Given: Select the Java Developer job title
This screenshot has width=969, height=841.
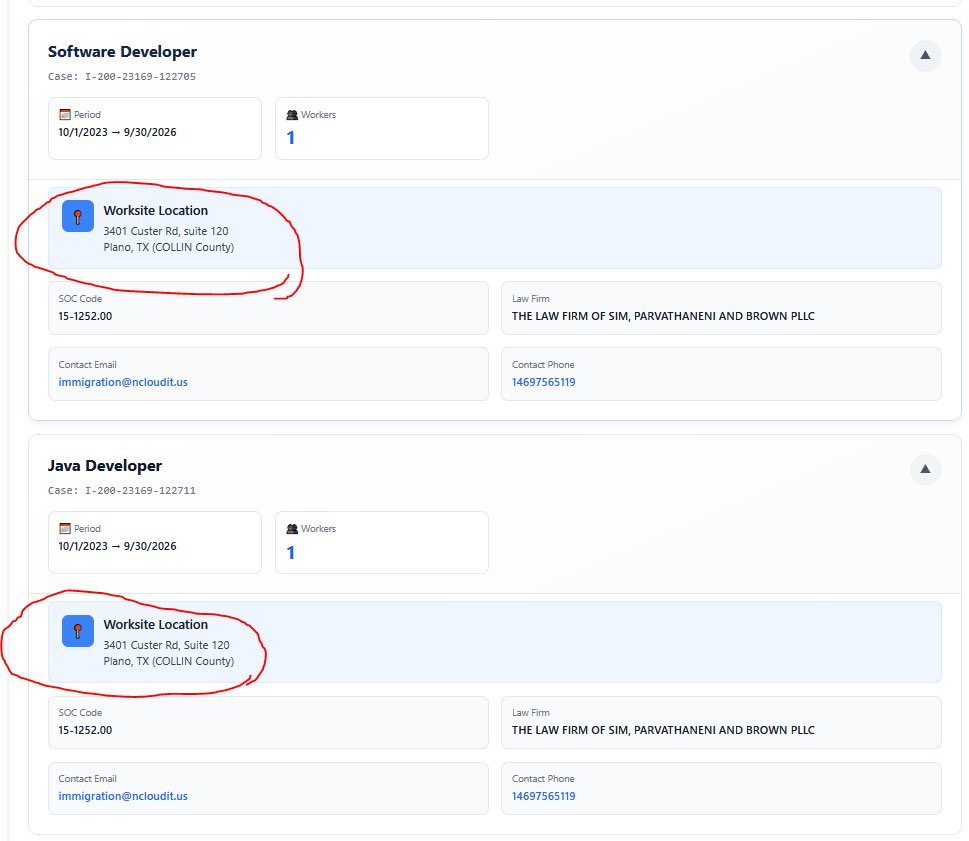Looking at the screenshot, I should (105, 466).
